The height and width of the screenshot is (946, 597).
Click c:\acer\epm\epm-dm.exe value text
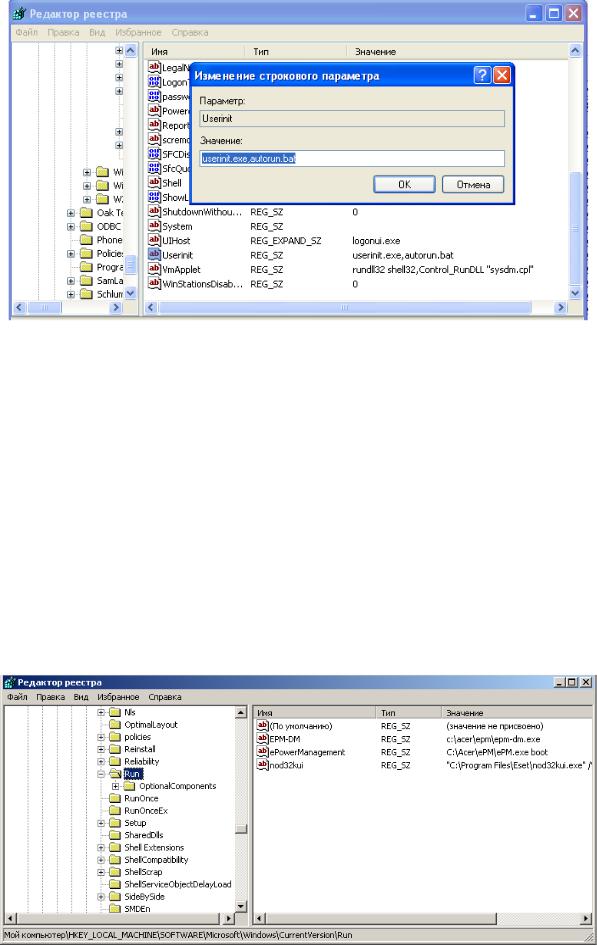493,739
